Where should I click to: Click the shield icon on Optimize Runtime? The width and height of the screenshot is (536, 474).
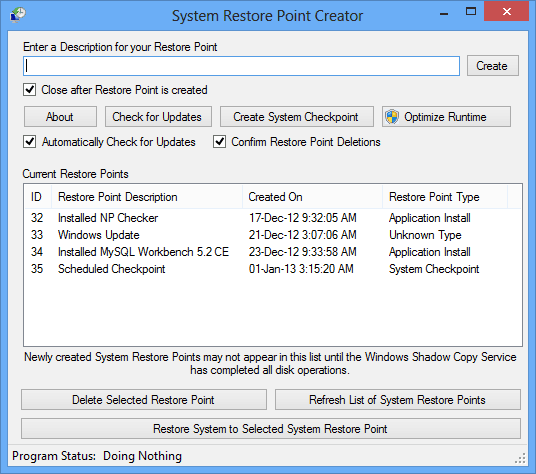tap(392, 117)
